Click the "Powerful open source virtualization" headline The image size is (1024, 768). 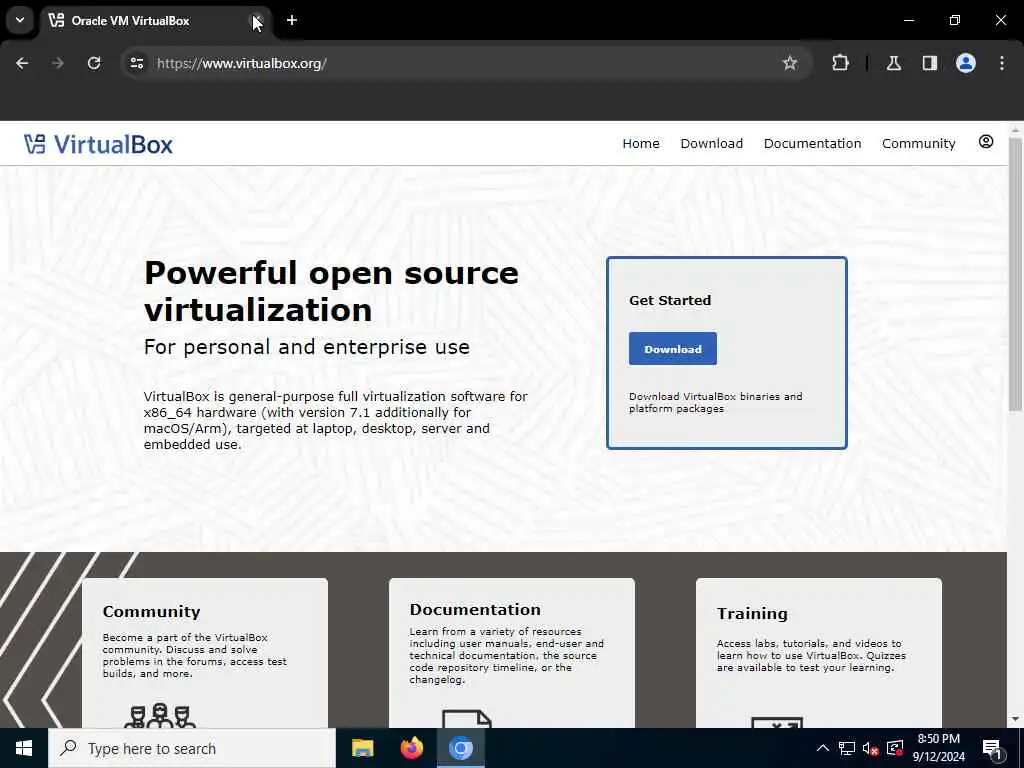coord(331,291)
